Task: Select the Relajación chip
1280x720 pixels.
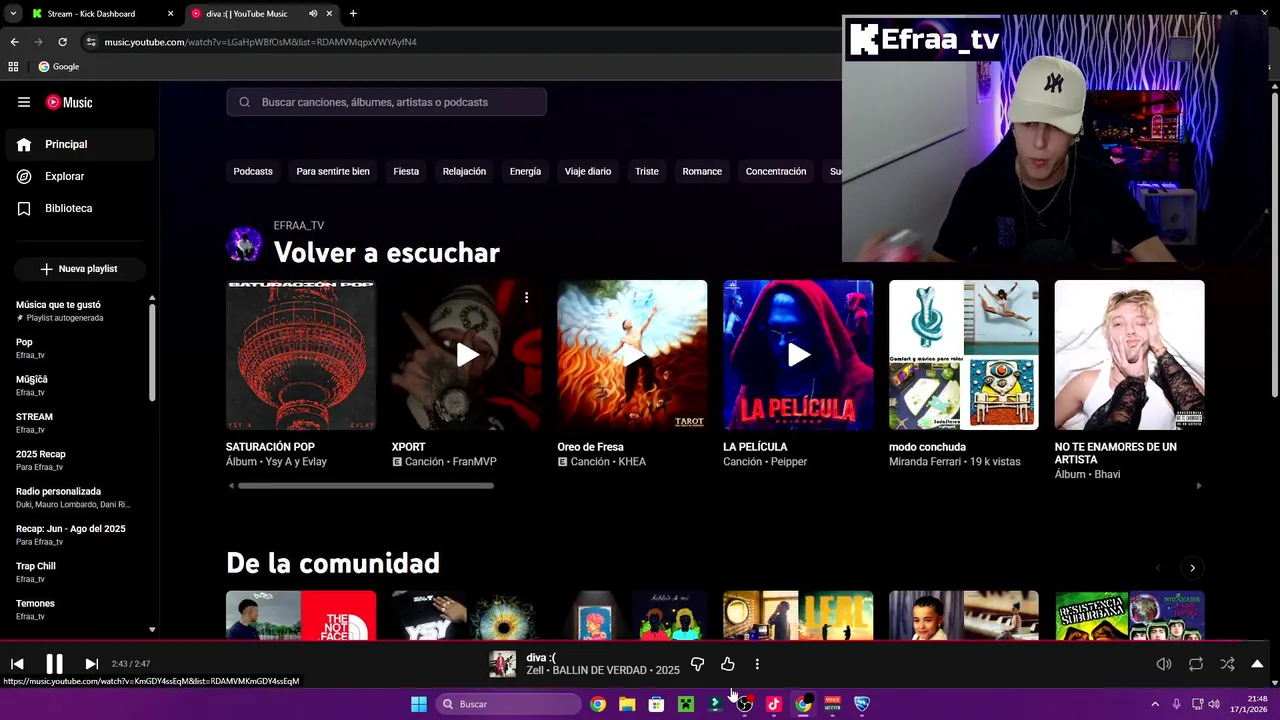Action: (464, 171)
